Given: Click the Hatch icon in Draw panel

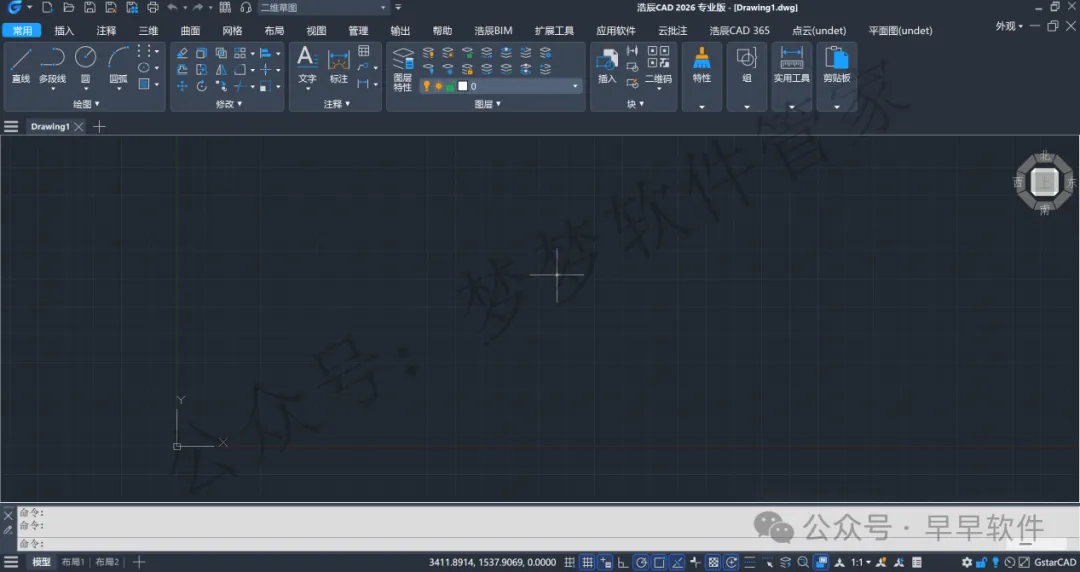Looking at the screenshot, I should point(144,84).
